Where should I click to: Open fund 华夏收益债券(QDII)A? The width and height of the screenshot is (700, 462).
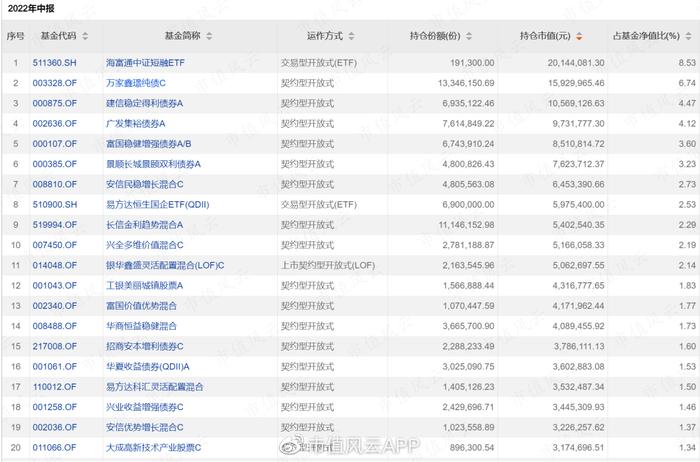click(x=148, y=366)
